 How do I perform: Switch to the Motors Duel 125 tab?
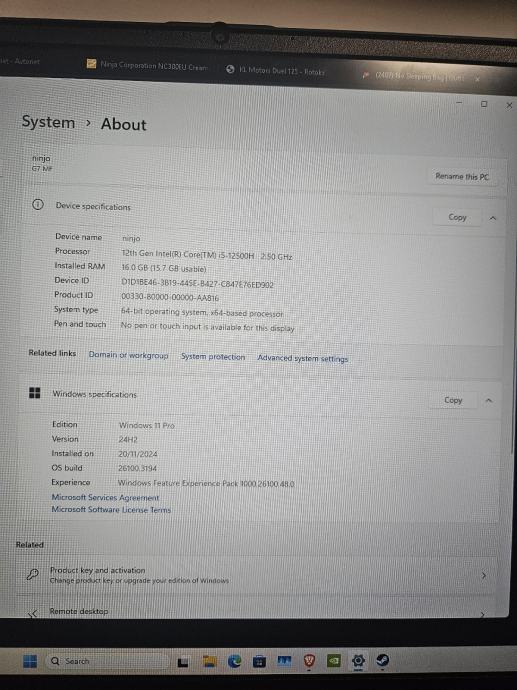(276, 70)
